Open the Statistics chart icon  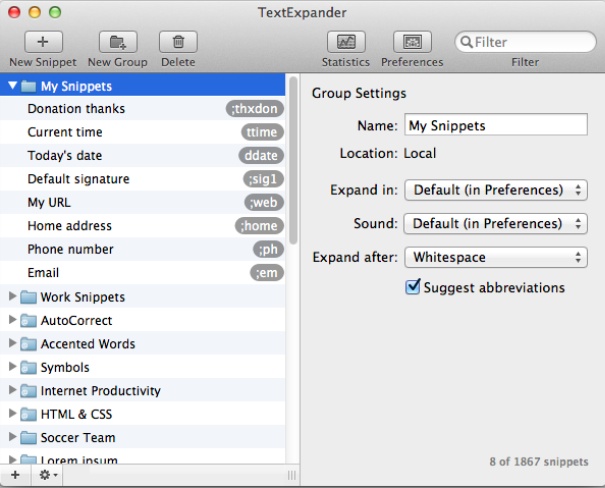[345, 42]
